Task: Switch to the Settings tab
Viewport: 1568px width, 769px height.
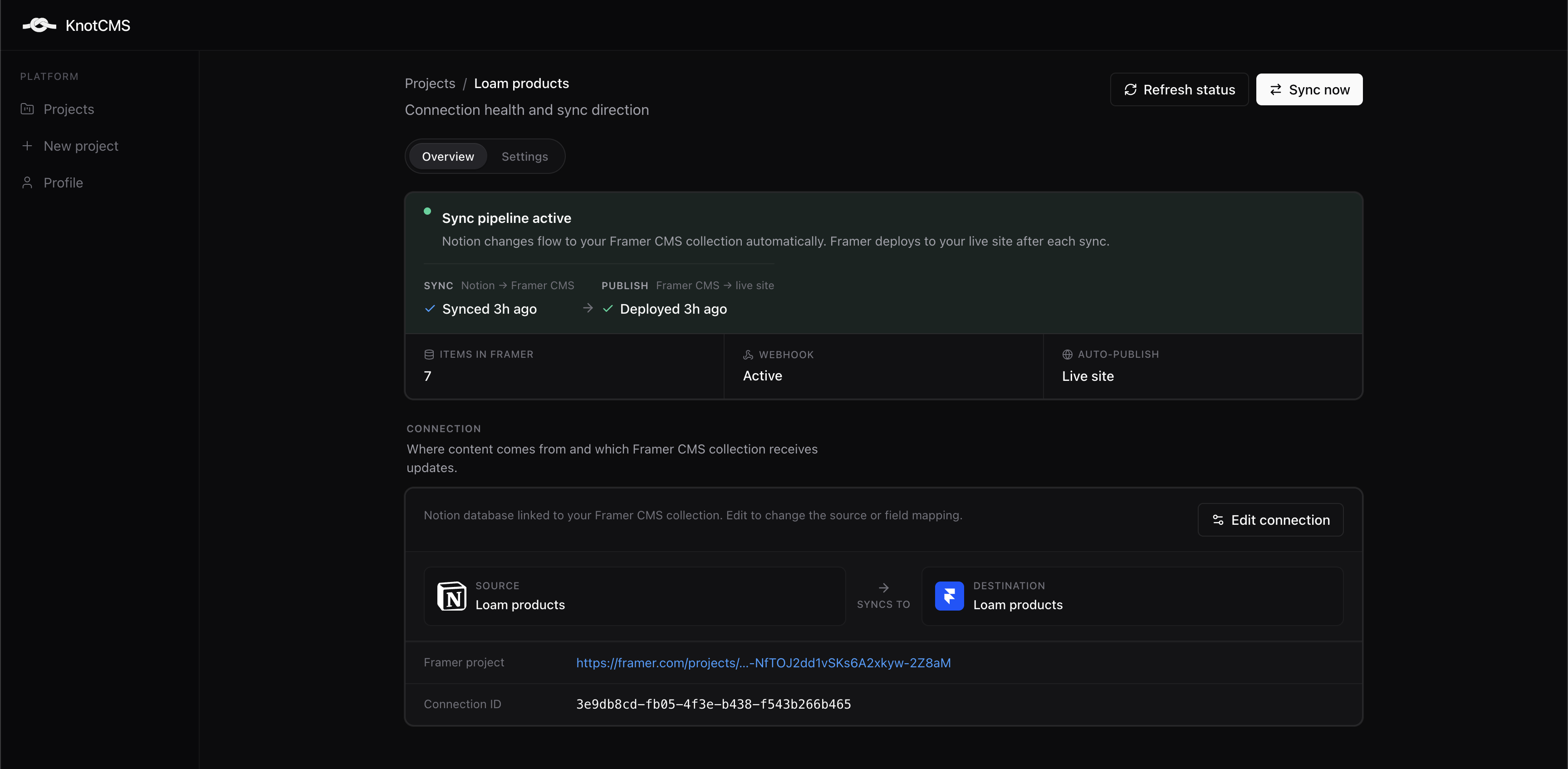Action: (x=524, y=157)
